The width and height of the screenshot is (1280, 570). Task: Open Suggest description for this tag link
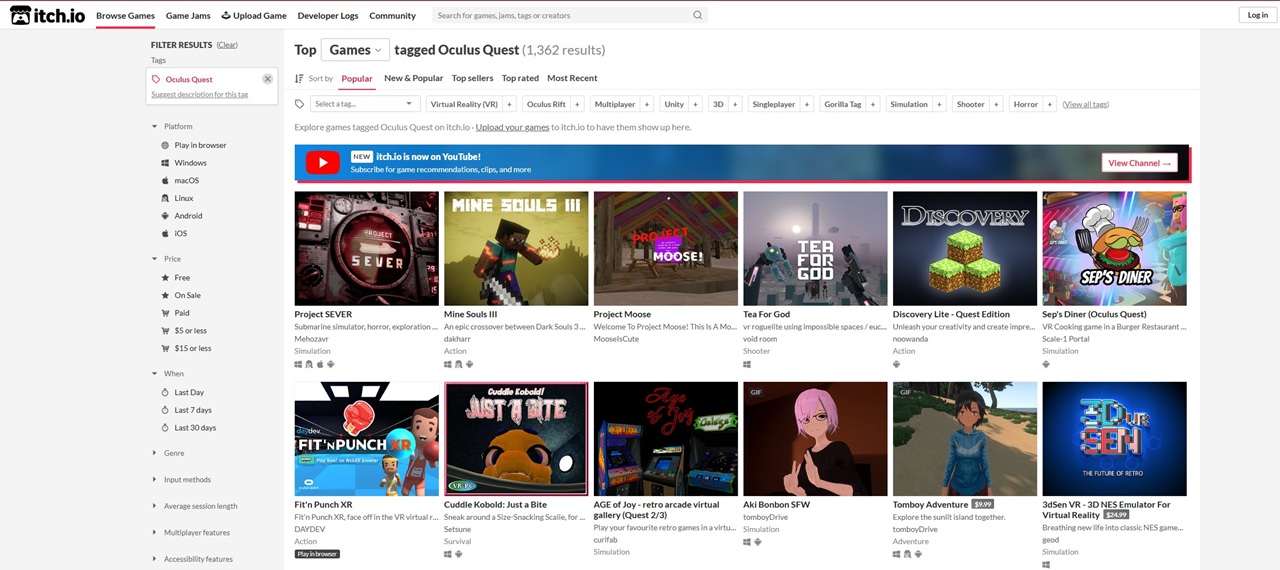[x=200, y=94]
